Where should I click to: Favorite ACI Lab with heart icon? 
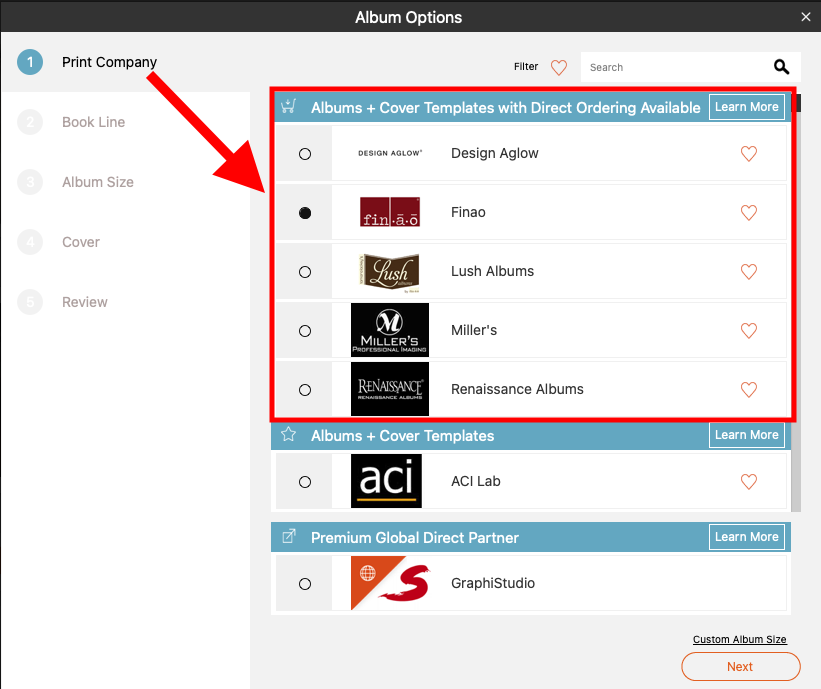(x=748, y=482)
